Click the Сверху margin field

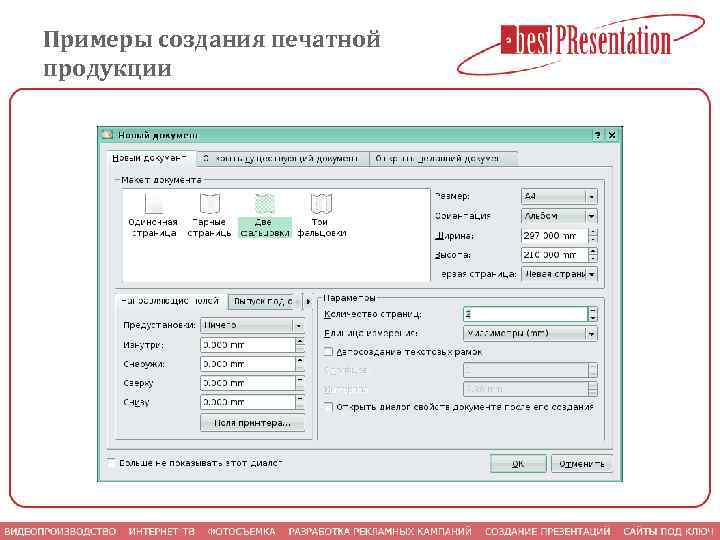(x=248, y=383)
